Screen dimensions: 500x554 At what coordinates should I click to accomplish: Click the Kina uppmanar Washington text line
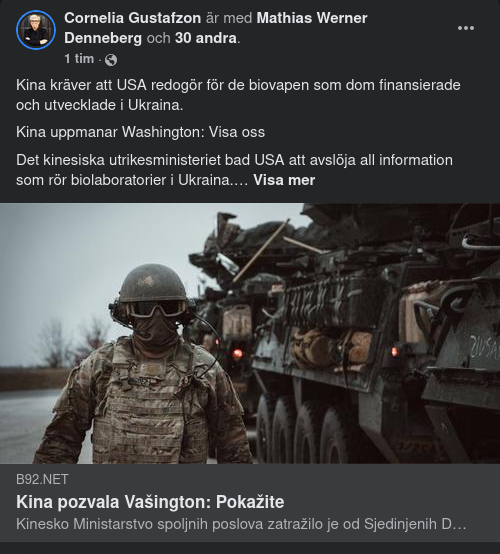pos(140,132)
